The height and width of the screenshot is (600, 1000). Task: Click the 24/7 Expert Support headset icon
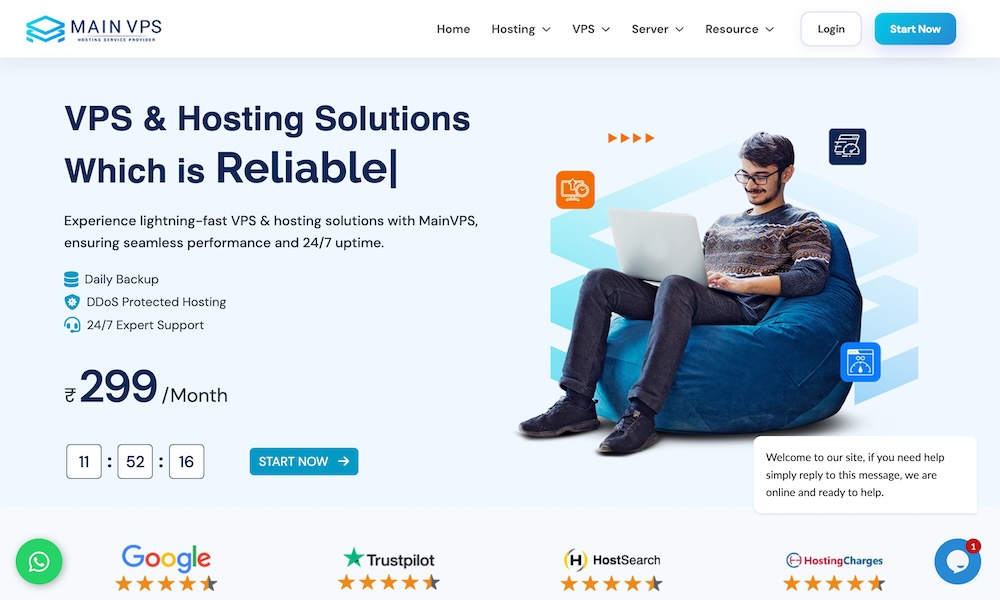pyautogui.click(x=72, y=325)
